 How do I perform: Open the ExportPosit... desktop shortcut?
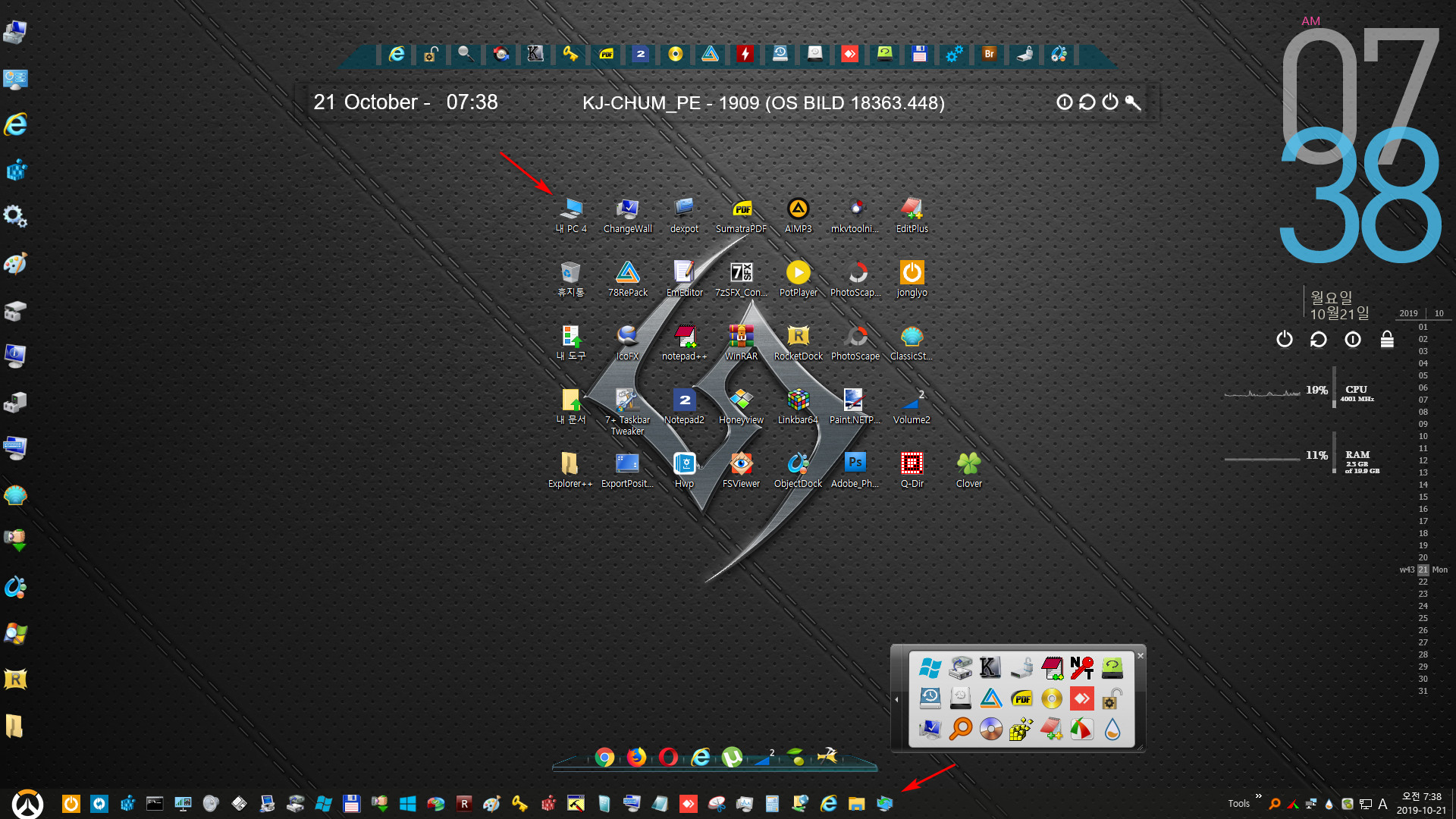tap(627, 470)
